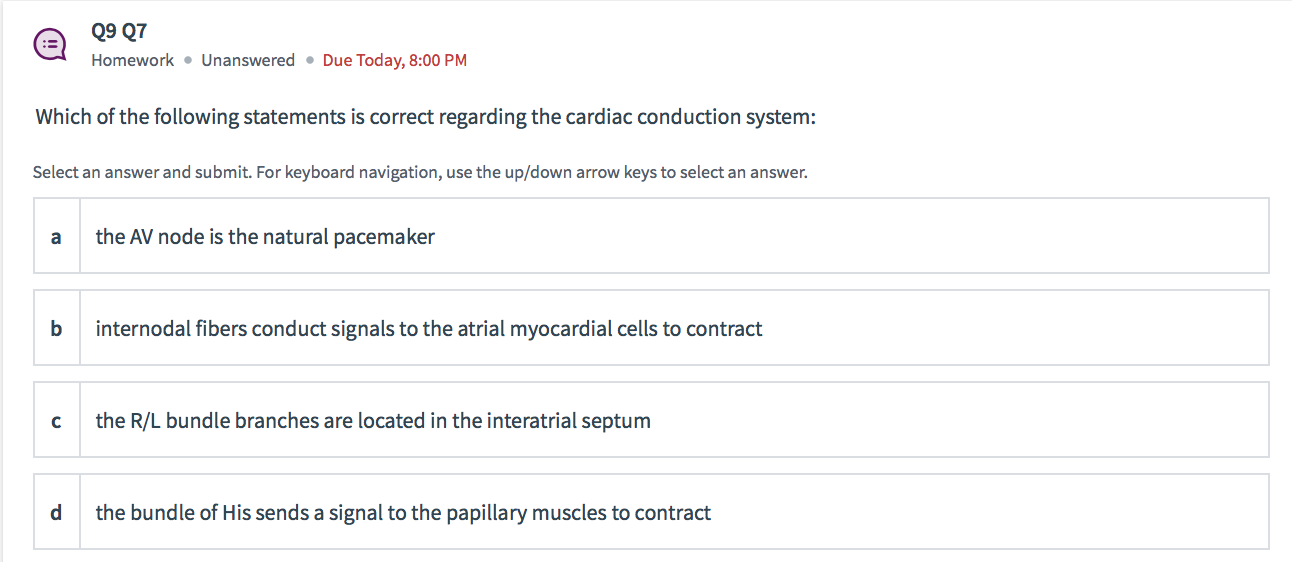Click the cardiac conduction system question text
Screen dimensions: 1292x562
(x=426, y=117)
